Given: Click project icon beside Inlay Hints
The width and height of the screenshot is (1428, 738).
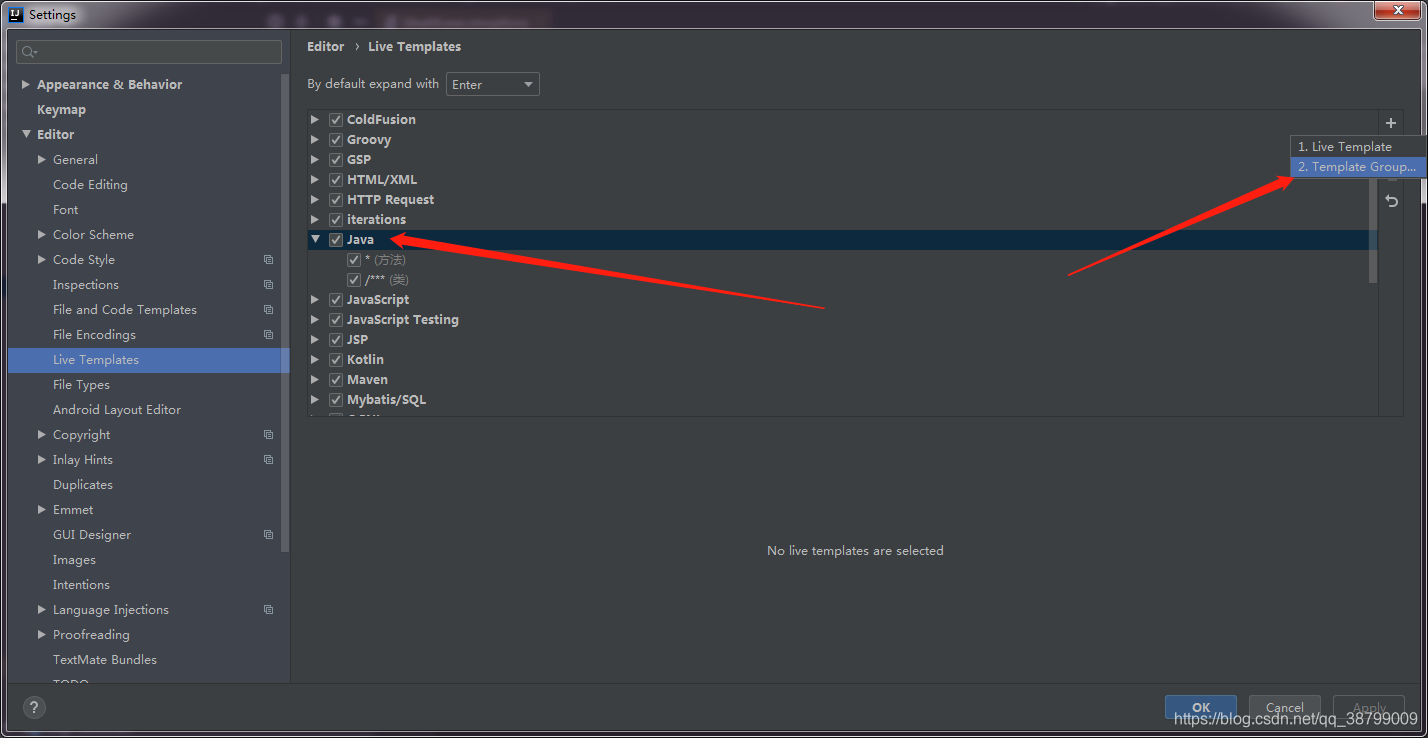Looking at the screenshot, I should coord(268,460).
